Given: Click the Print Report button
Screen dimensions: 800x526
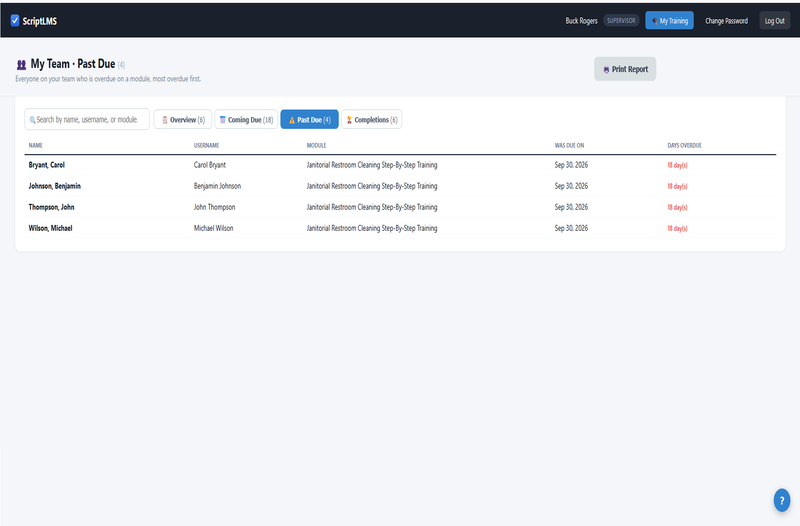Looking at the screenshot, I should tap(625, 69).
